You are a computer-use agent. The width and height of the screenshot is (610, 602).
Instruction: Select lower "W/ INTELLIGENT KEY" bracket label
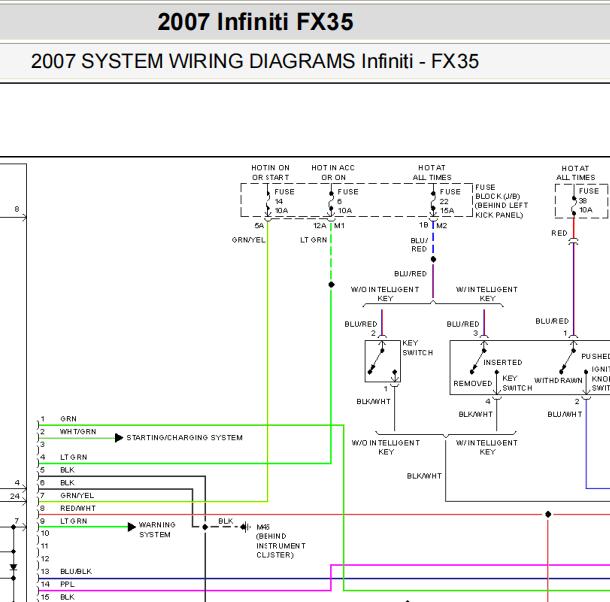tap(487, 447)
